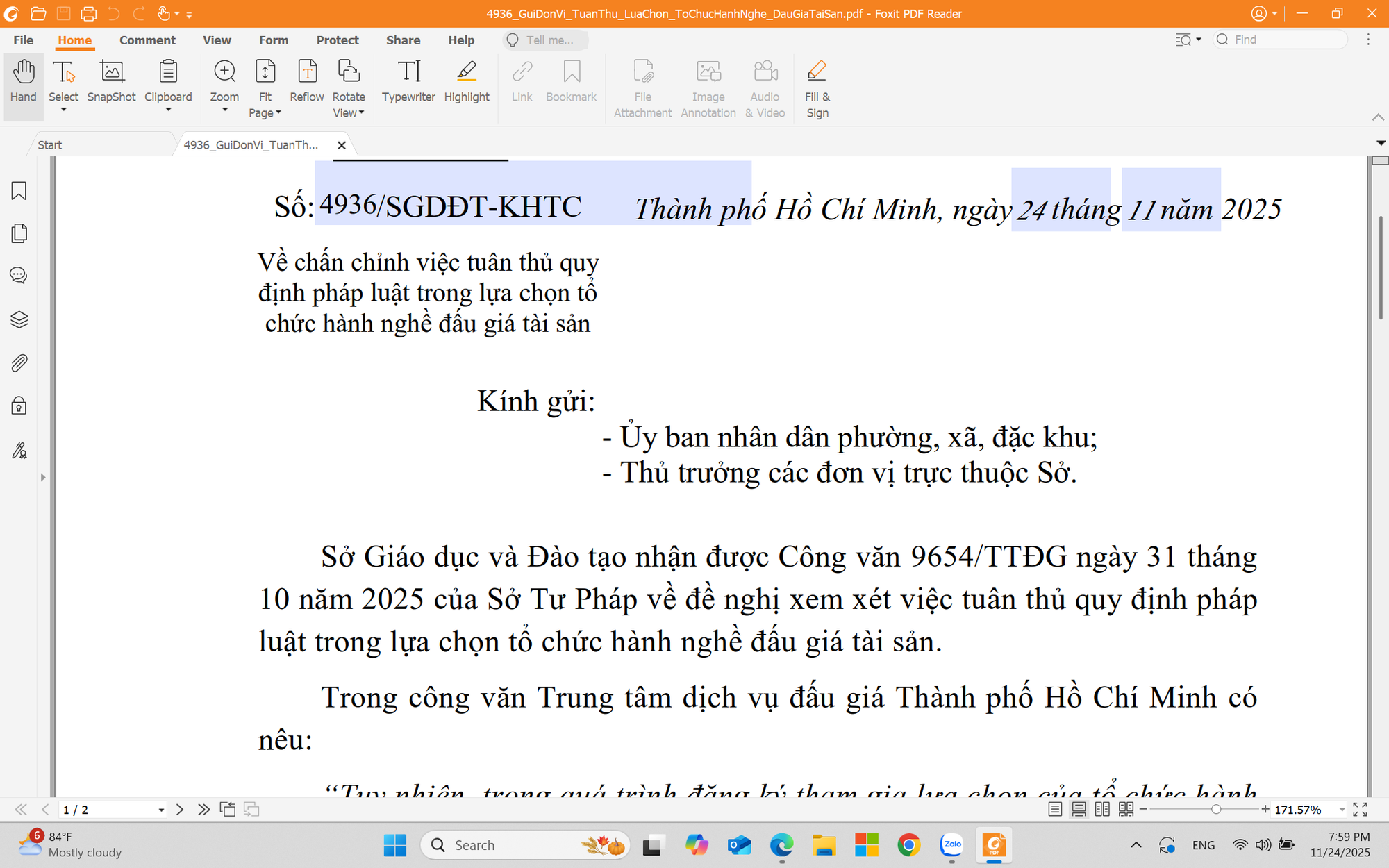Open the page number dropdown
This screenshot has height=868, width=1389.
161,810
